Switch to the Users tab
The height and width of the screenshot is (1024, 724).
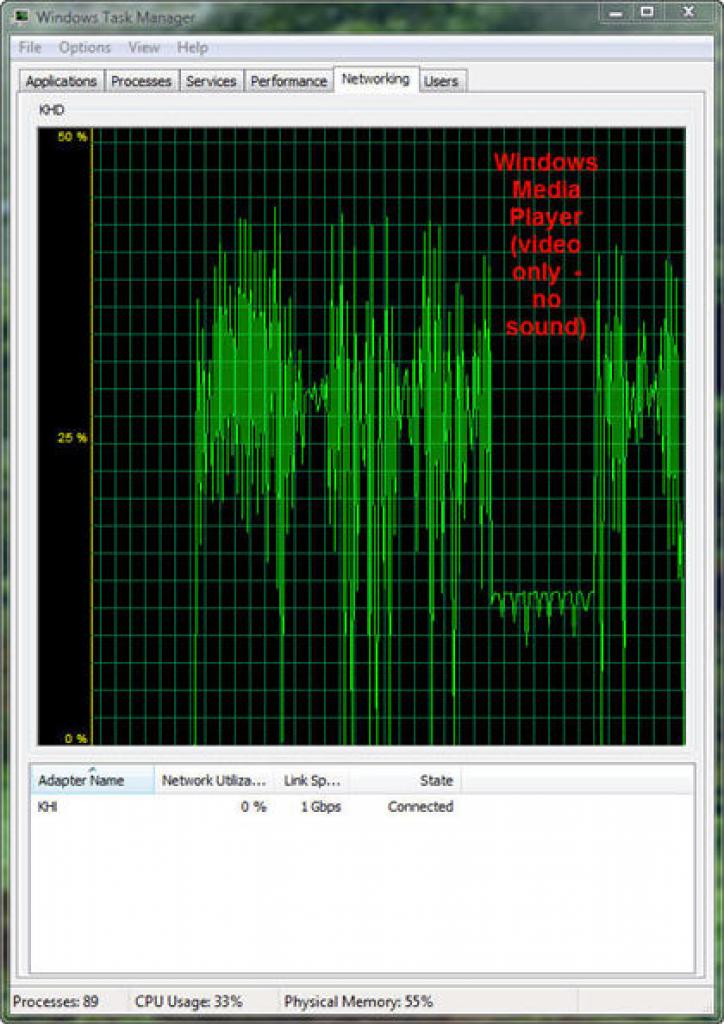point(441,81)
